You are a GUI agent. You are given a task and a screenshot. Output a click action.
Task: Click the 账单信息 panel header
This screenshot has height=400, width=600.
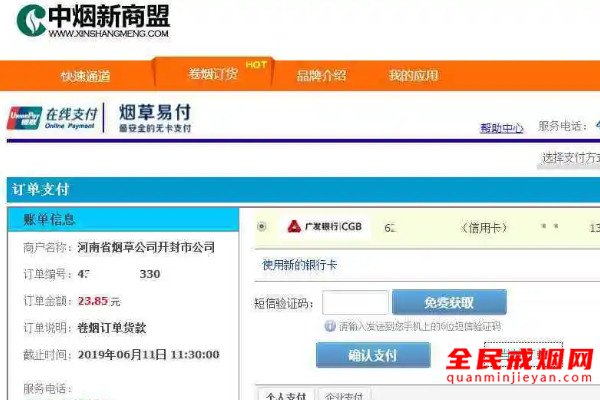[x=123, y=220]
